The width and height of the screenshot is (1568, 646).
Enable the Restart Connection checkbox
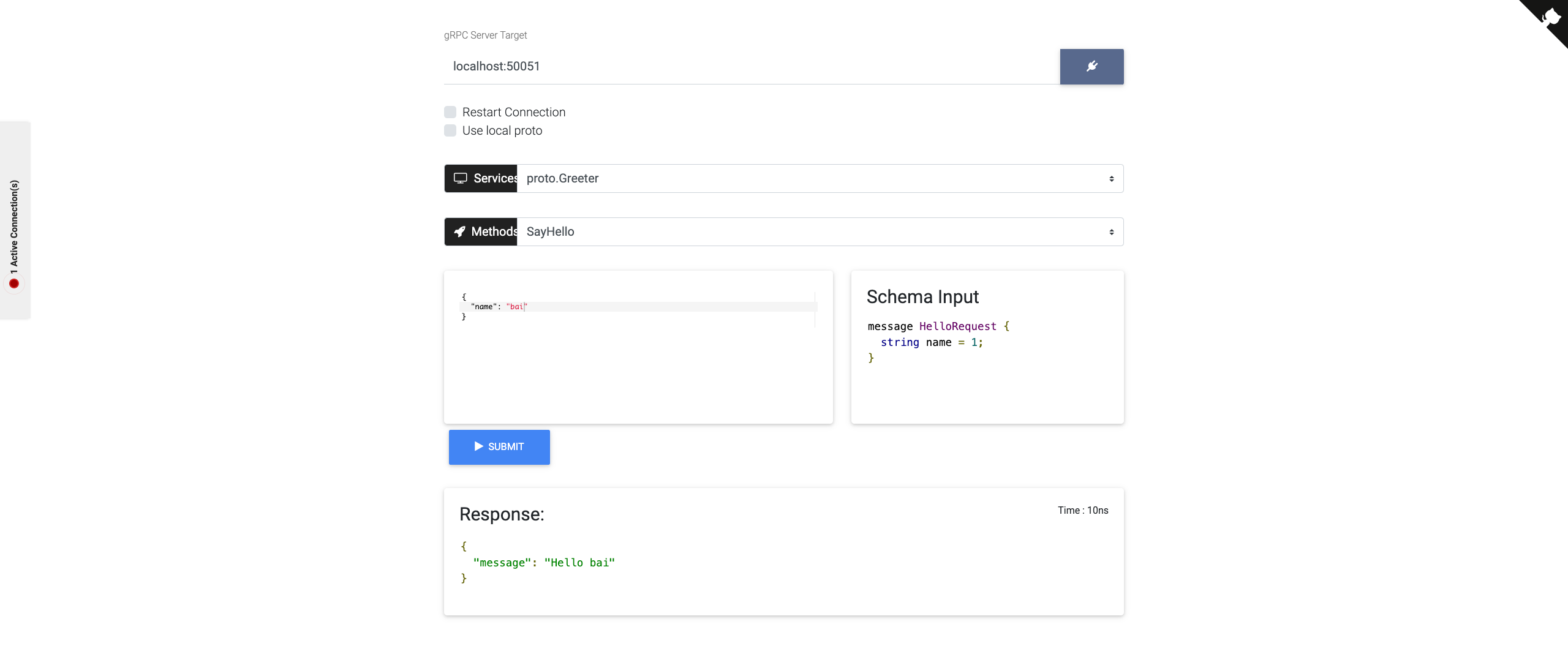point(450,112)
